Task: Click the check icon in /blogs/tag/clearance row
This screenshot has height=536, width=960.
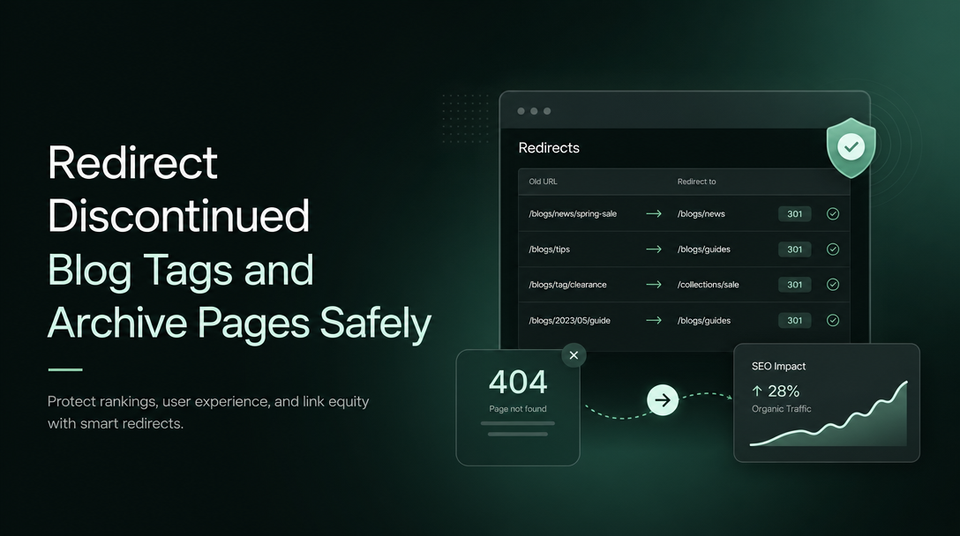Action: (x=833, y=284)
